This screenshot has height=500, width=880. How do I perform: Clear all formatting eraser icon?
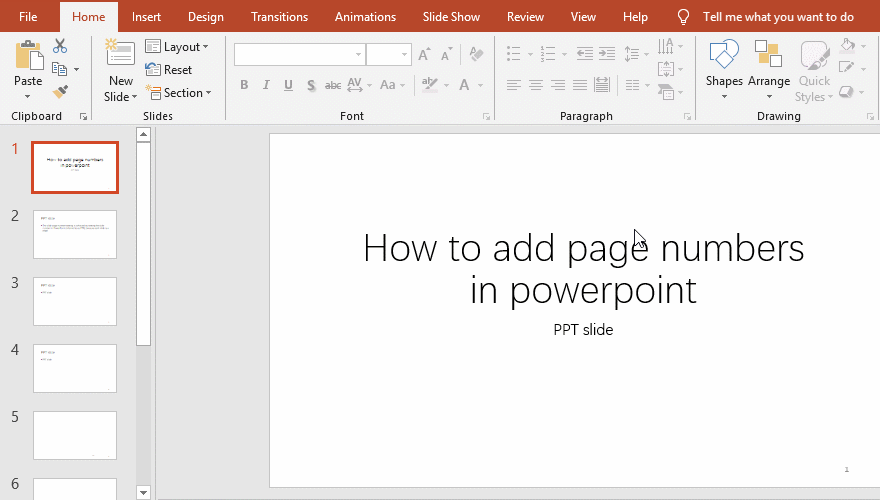click(476, 54)
